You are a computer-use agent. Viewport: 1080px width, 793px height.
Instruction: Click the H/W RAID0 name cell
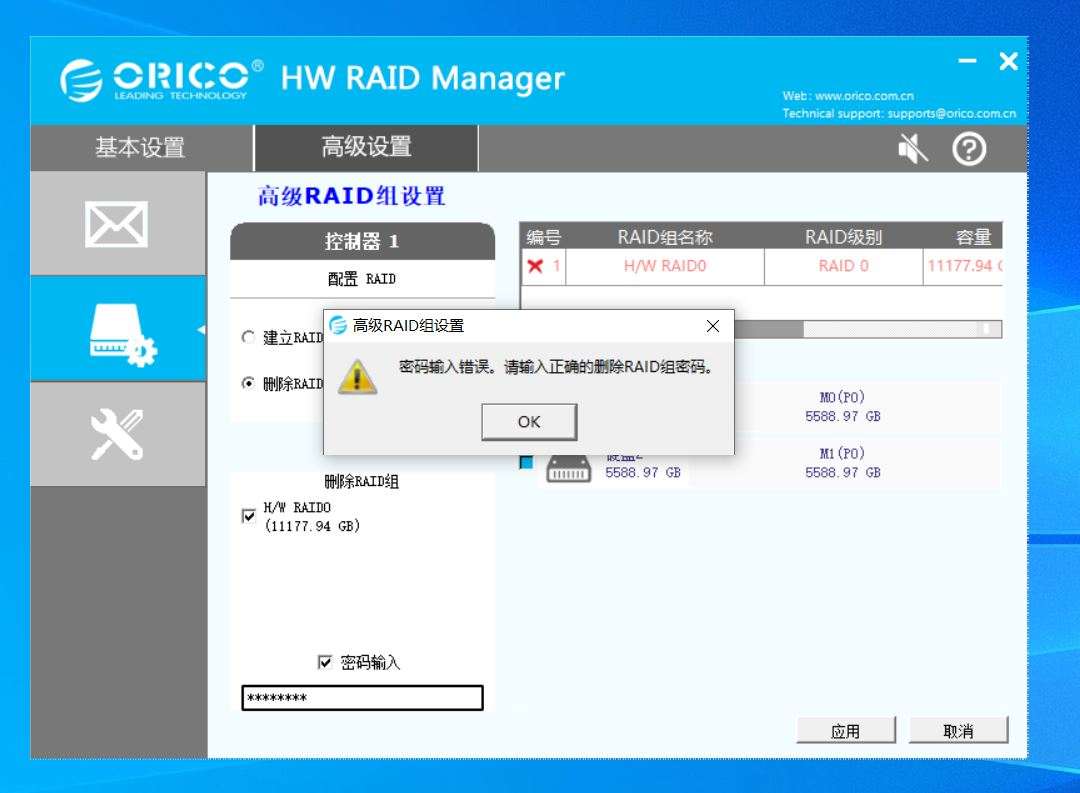pos(665,266)
